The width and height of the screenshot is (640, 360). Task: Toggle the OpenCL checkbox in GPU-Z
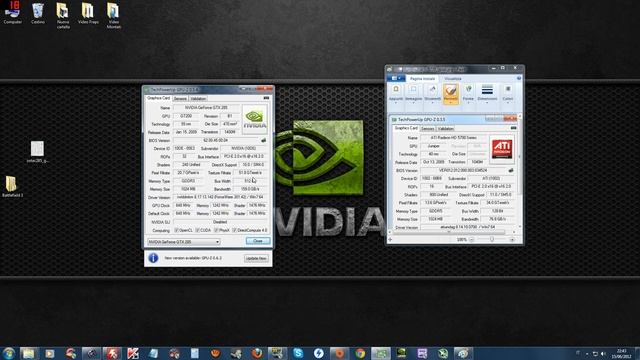176,230
